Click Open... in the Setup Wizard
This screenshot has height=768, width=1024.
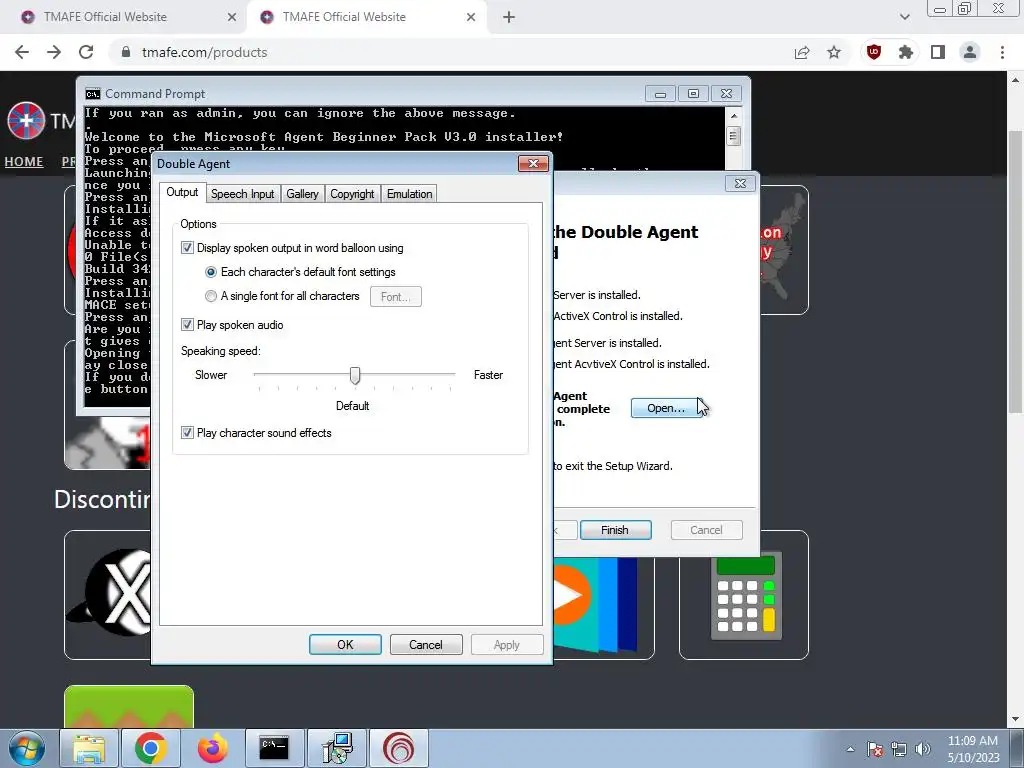(x=666, y=408)
